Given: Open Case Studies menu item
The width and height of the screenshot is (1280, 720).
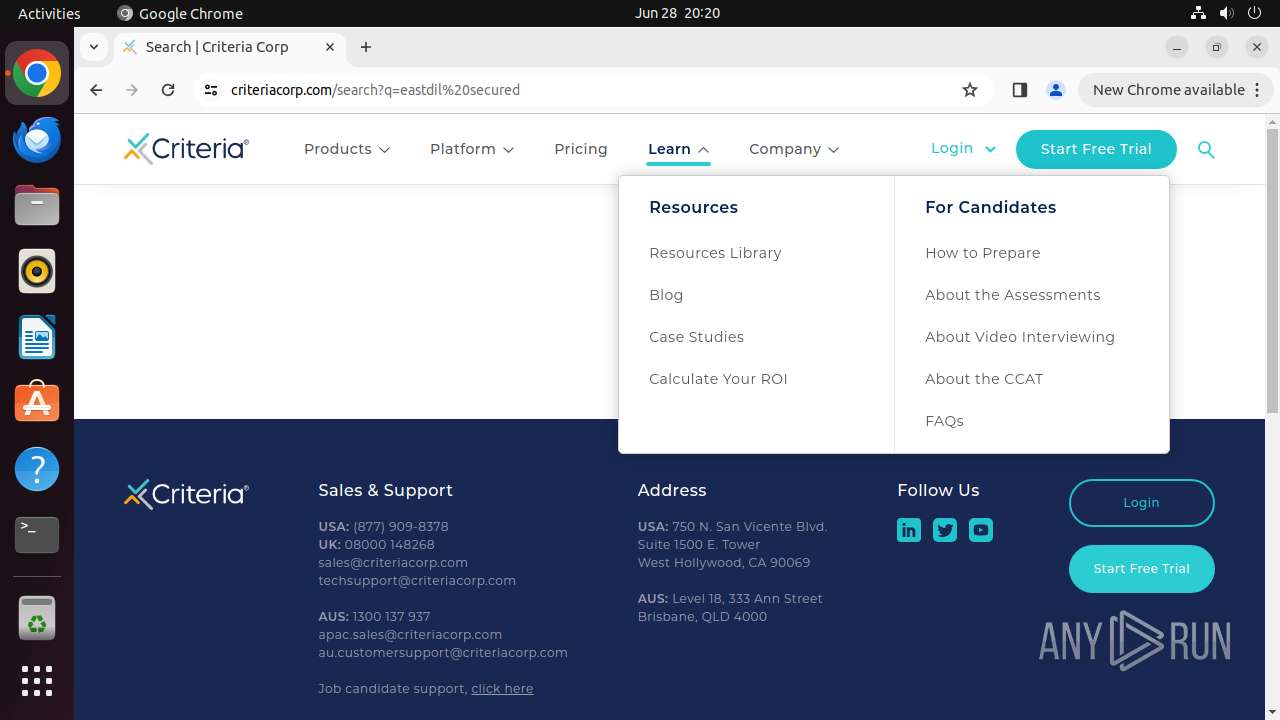Looking at the screenshot, I should [x=696, y=337].
